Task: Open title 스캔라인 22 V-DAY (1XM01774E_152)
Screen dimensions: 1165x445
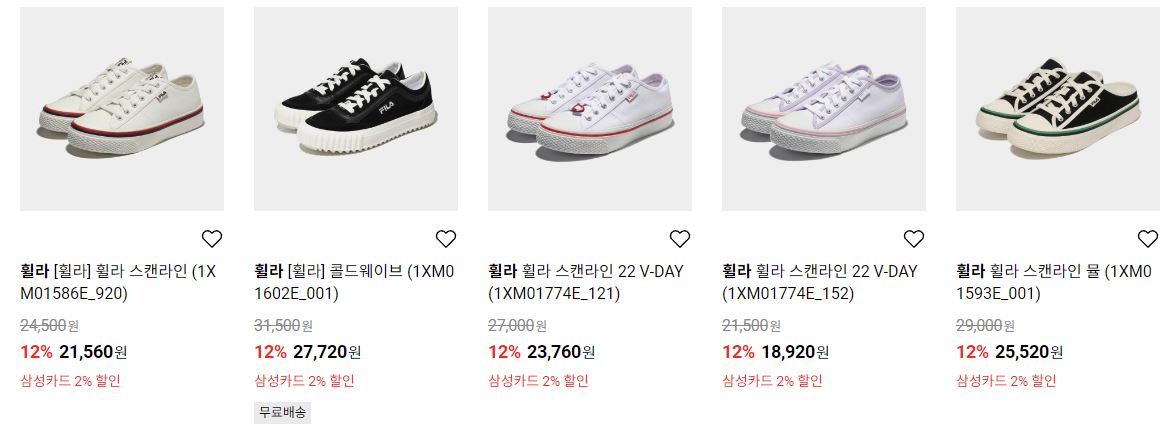Action: coord(820,282)
